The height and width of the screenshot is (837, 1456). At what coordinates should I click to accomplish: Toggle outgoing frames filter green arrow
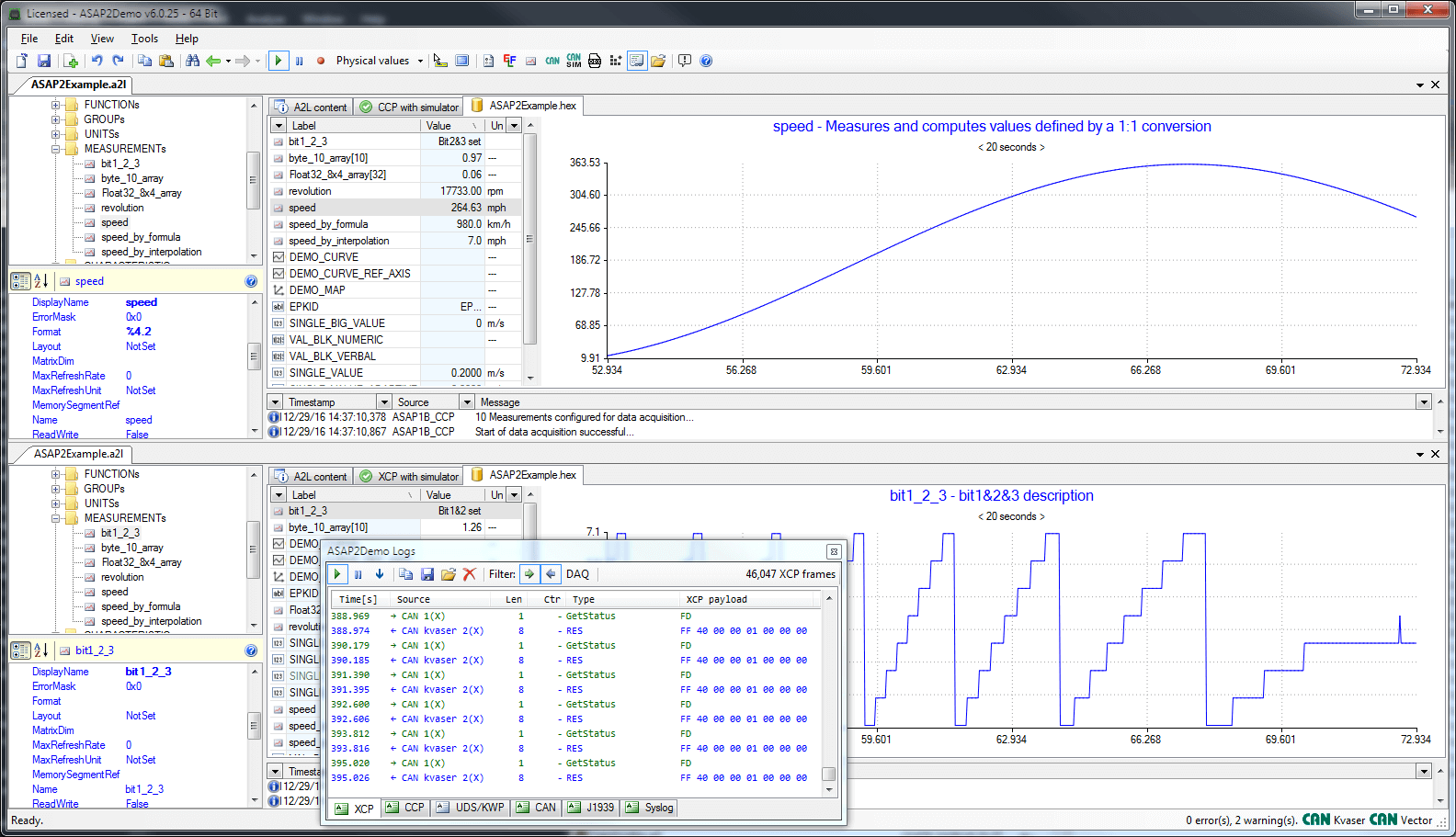point(529,574)
